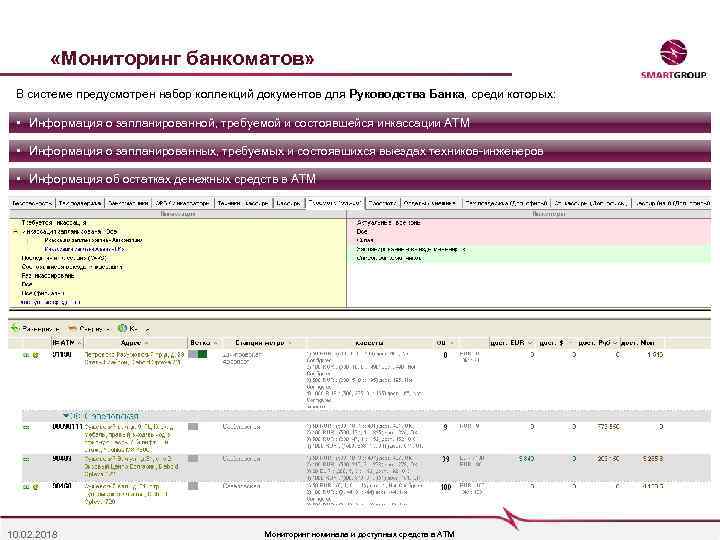Screen dimensions: 720x540
Task: Click the banner 'Информация об остатках денежных средств в АТМ'
Action: coord(360,179)
